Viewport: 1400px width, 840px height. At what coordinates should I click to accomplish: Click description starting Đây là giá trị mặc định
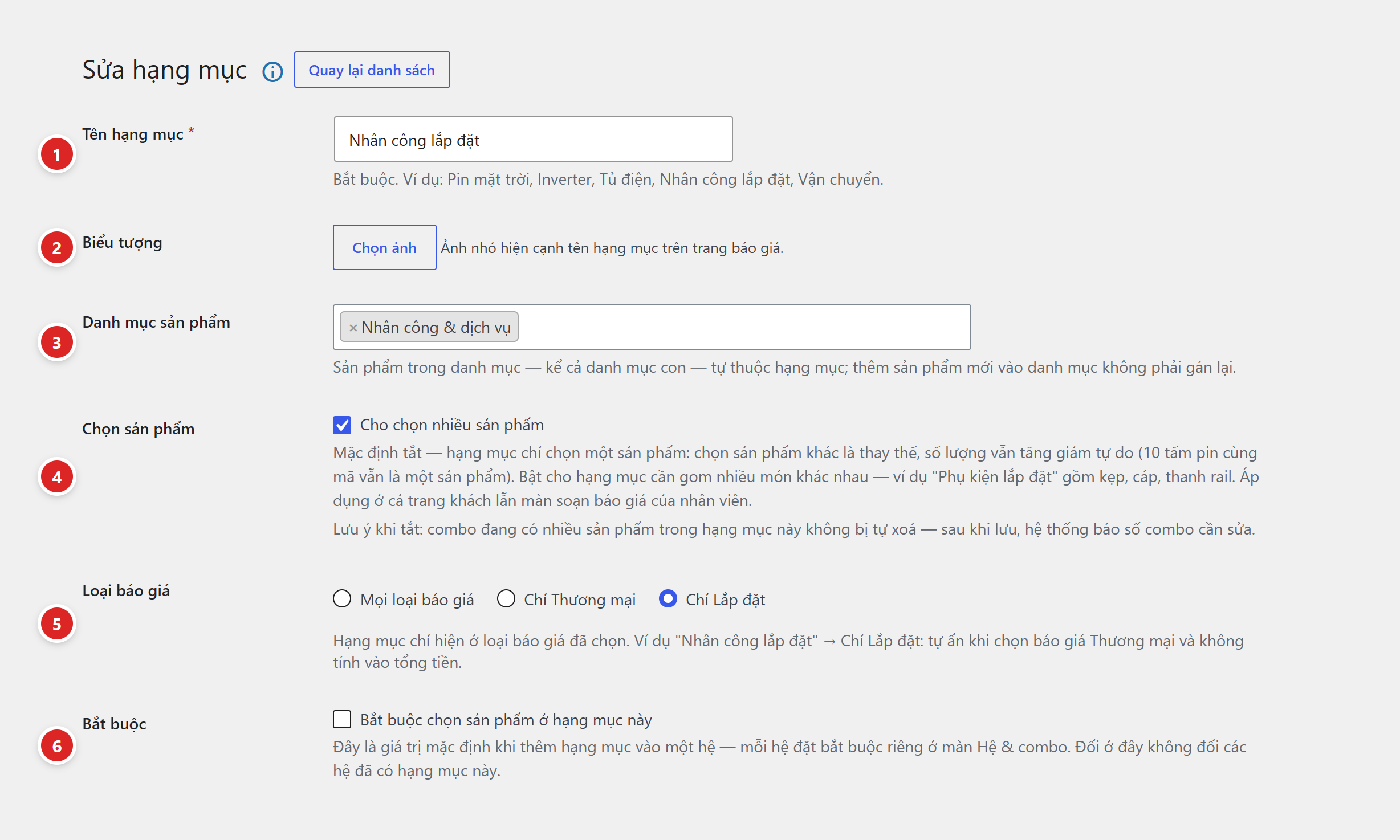coord(789,759)
